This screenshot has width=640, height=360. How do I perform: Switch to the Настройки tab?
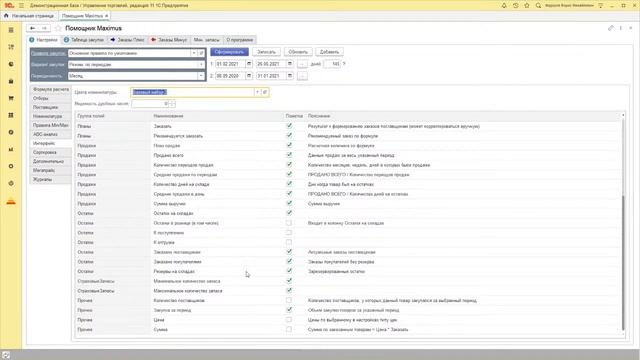click(x=43, y=40)
